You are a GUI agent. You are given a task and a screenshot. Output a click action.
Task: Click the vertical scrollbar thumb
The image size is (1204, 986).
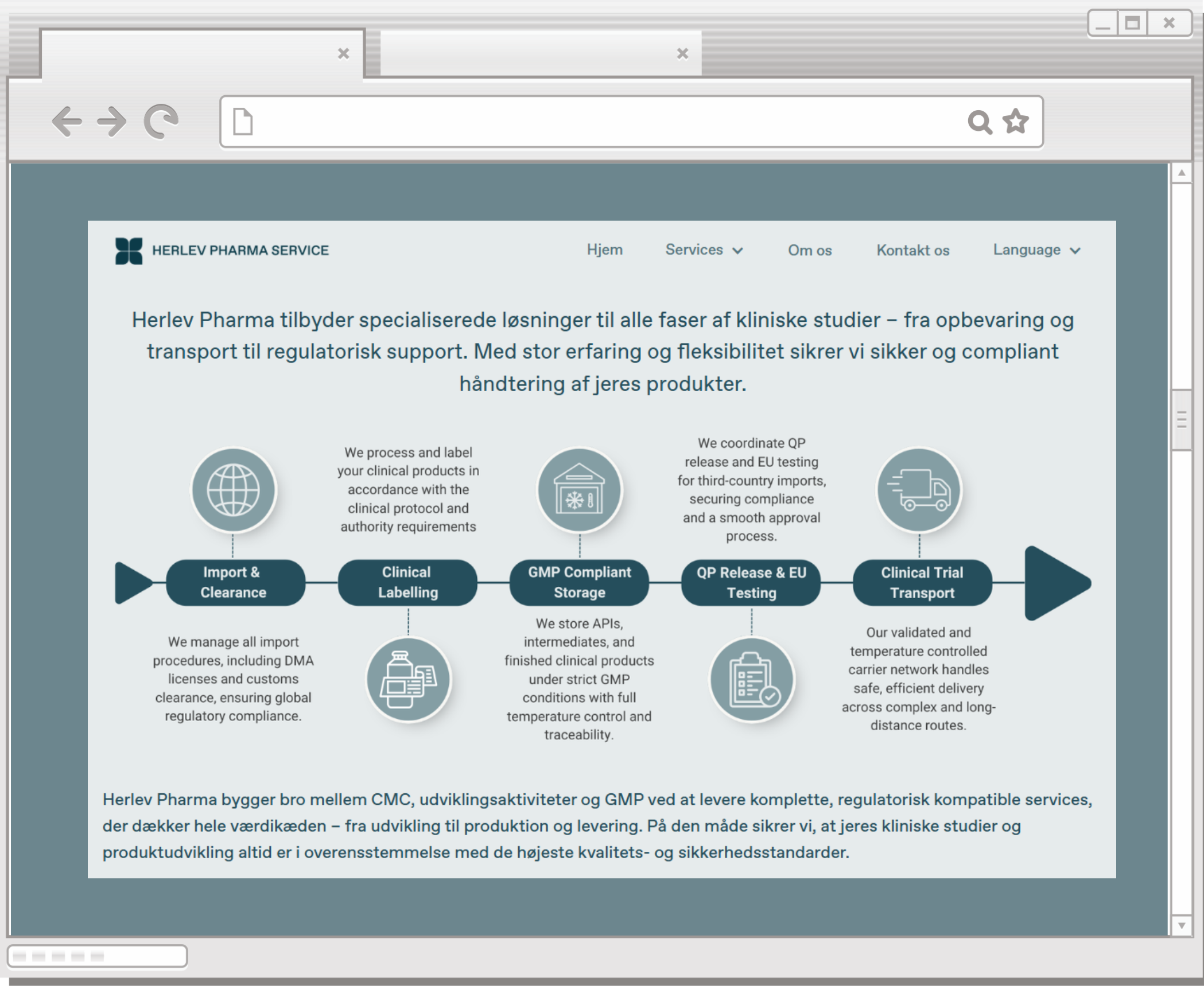(x=1182, y=420)
